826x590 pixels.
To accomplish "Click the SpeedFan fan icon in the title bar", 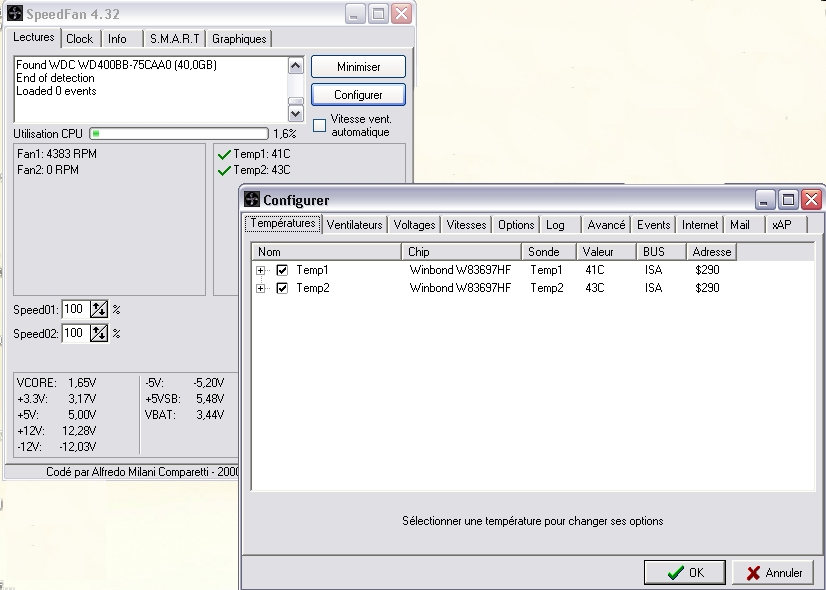I will click(x=15, y=13).
